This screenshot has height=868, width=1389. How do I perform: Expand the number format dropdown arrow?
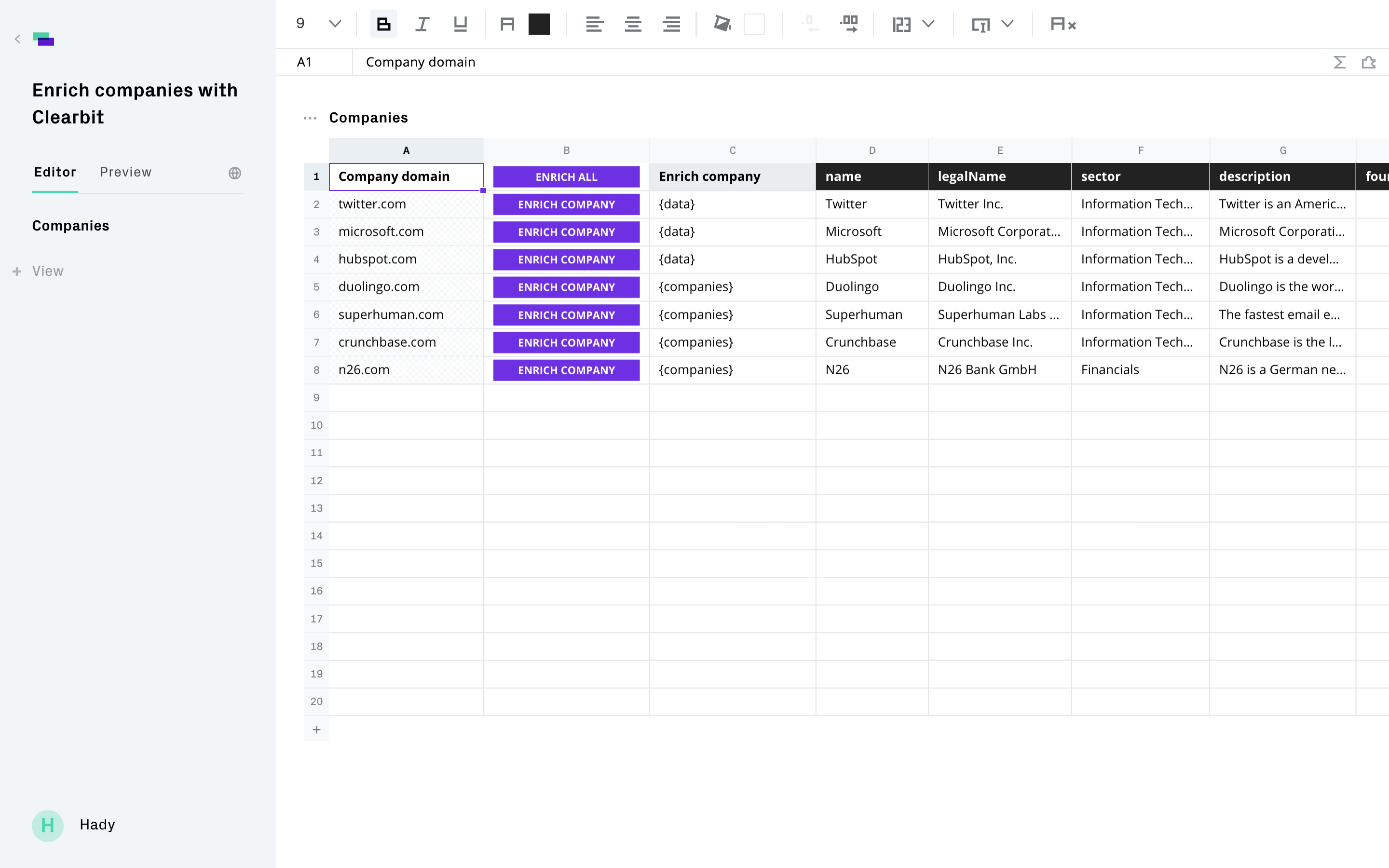pos(928,24)
